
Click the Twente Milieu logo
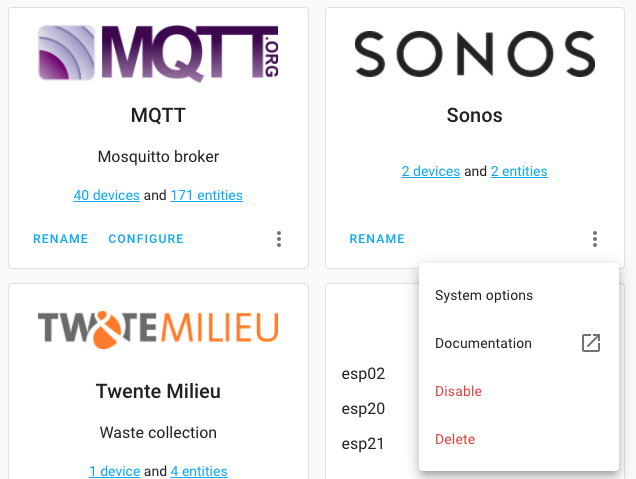tap(158, 329)
